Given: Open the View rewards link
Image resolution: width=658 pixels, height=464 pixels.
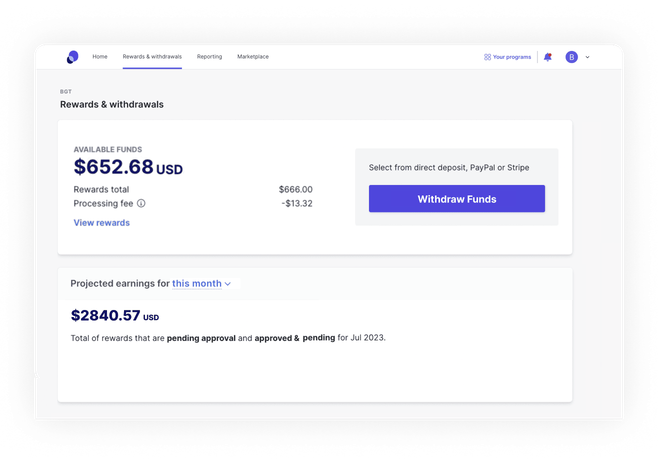Looking at the screenshot, I should point(102,223).
